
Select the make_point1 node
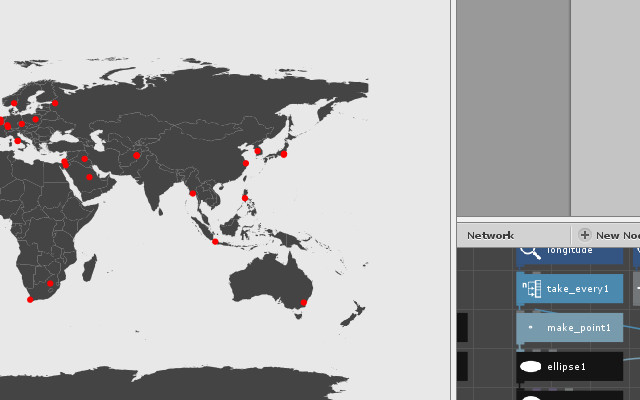pos(569,327)
